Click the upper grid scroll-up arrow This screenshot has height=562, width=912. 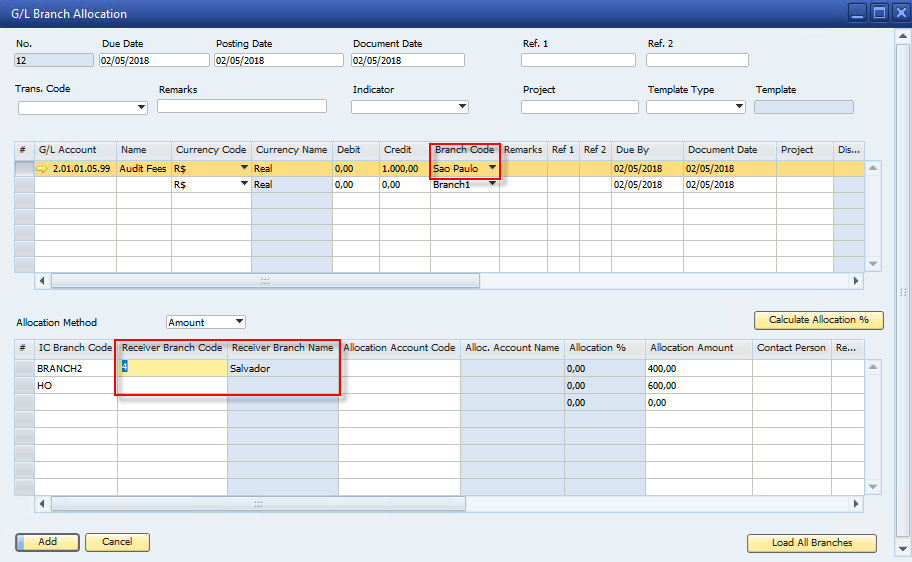[873, 168]
